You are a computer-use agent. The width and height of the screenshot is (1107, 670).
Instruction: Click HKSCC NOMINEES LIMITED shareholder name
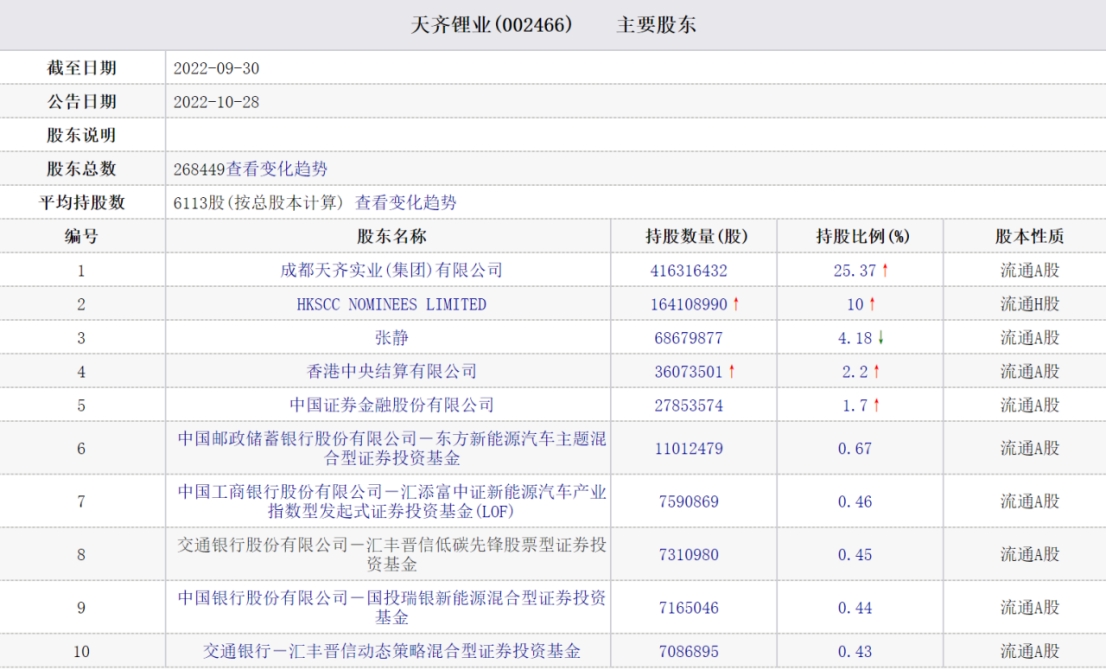click(391, 304)
